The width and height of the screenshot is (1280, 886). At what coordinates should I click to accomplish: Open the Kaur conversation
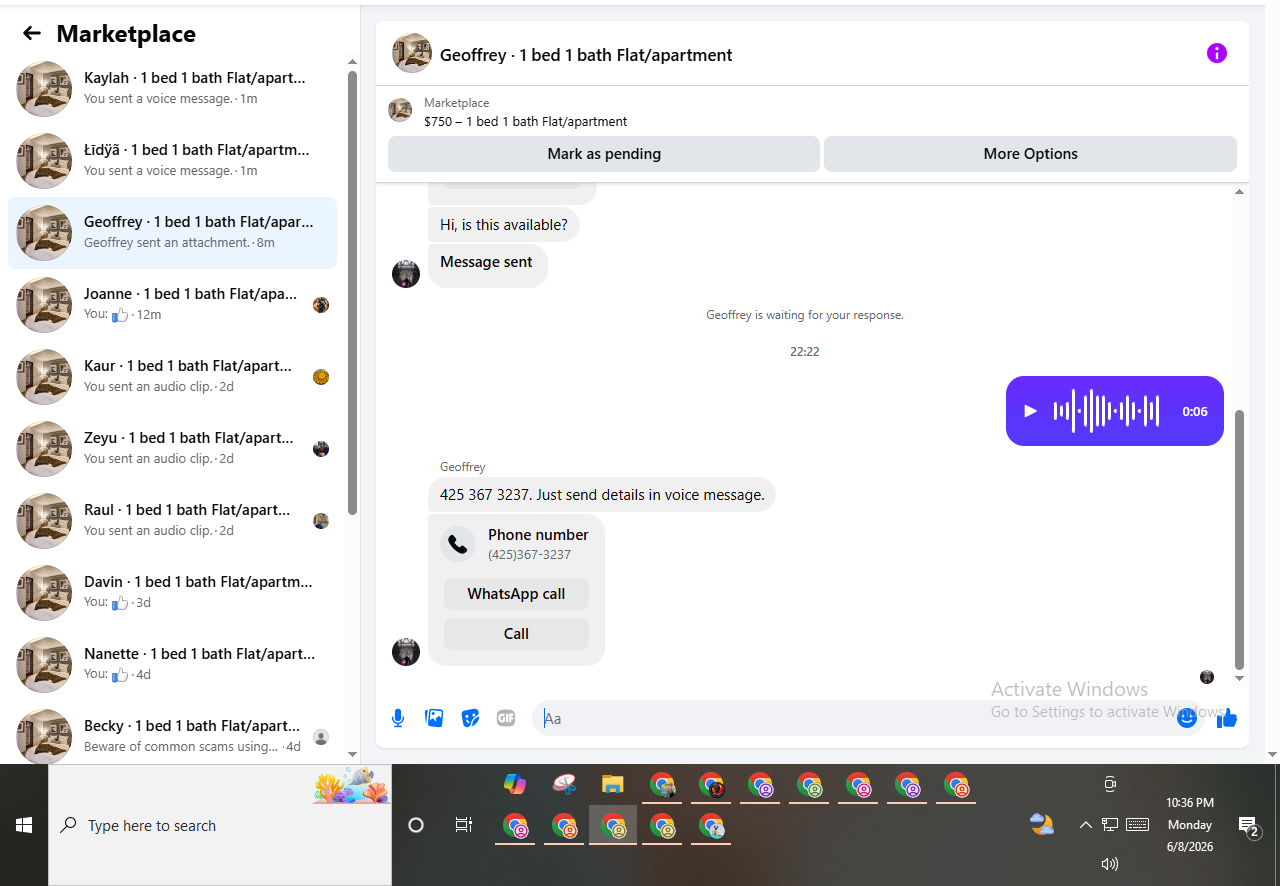click(x=172, y=377)
